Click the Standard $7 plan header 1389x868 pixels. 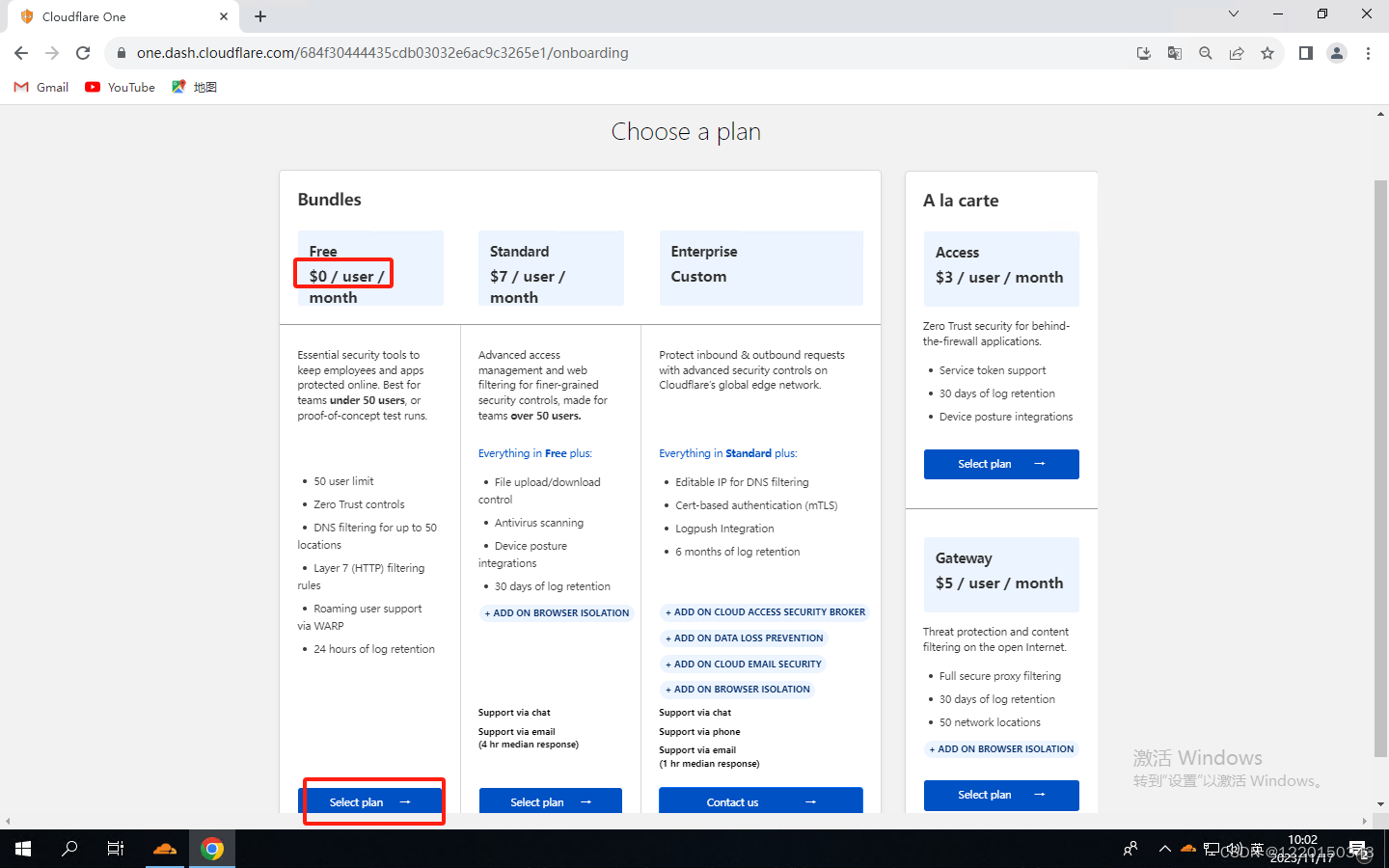point(551,268)
